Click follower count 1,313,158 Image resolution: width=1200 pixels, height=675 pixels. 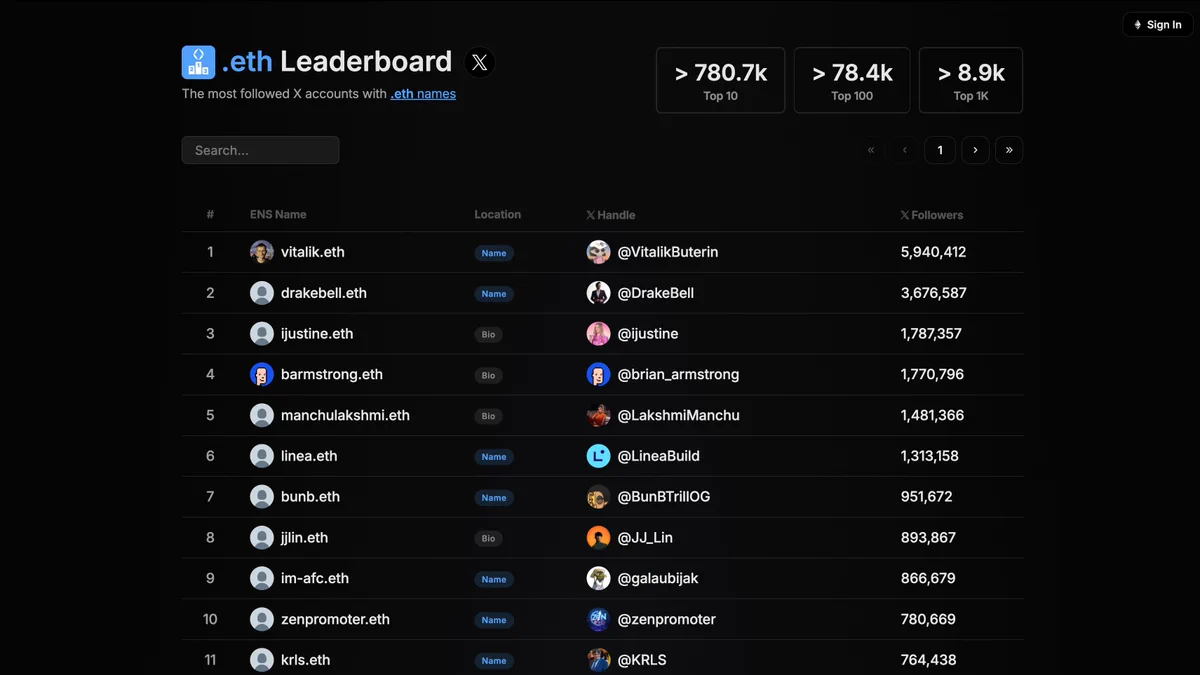929,456
